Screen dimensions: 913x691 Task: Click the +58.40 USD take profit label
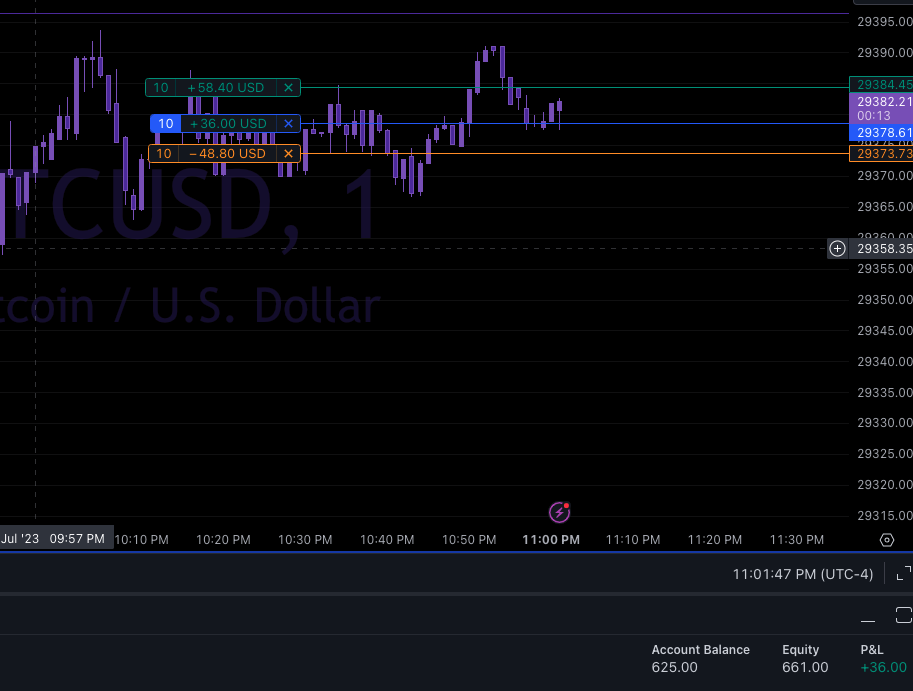[x=226, y=88]
